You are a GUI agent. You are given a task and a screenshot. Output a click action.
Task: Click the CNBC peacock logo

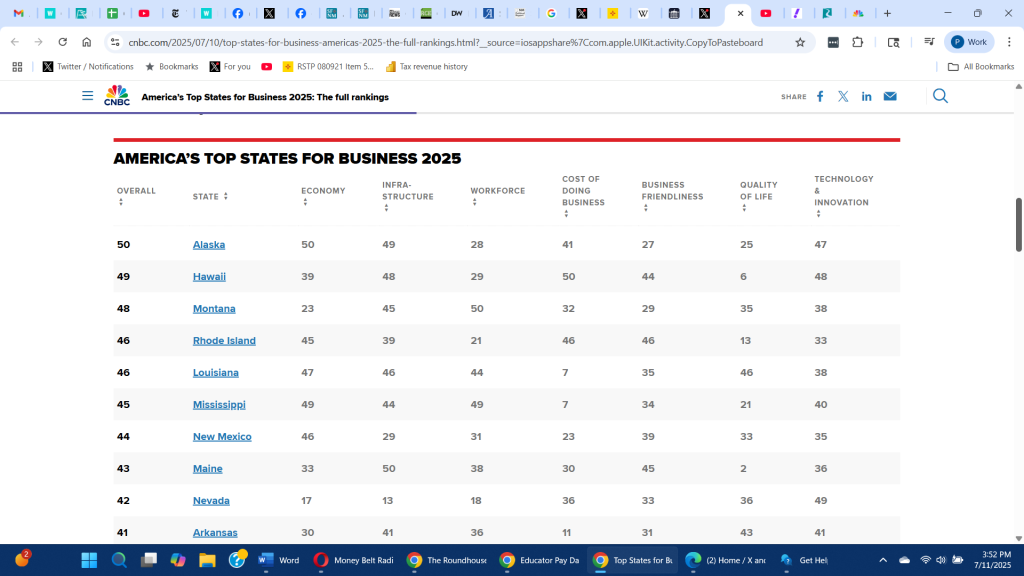click(x=117, y=96)
